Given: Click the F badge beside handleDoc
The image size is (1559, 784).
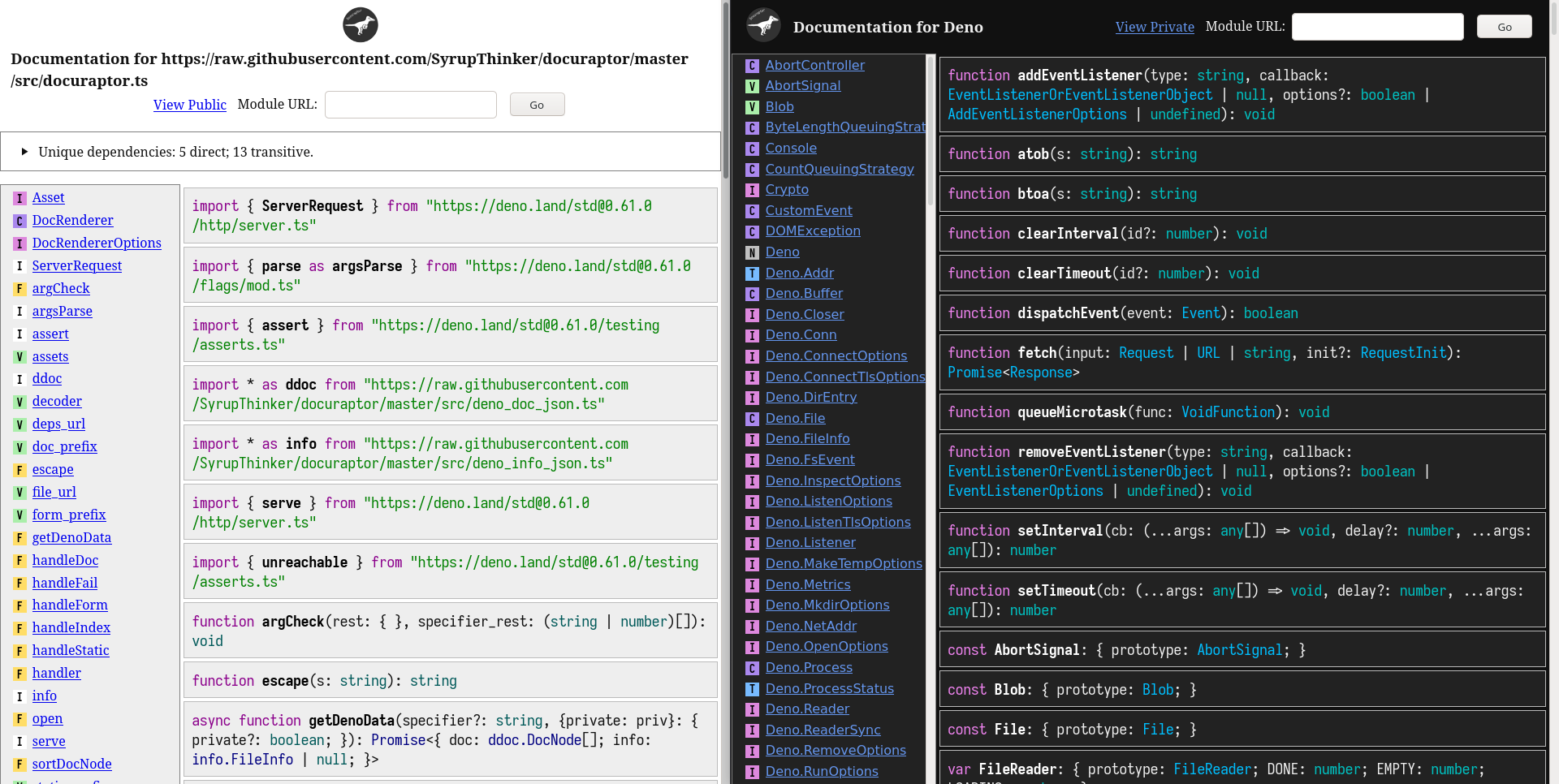Looking at the screenshot, I should (x=19, y=561).
